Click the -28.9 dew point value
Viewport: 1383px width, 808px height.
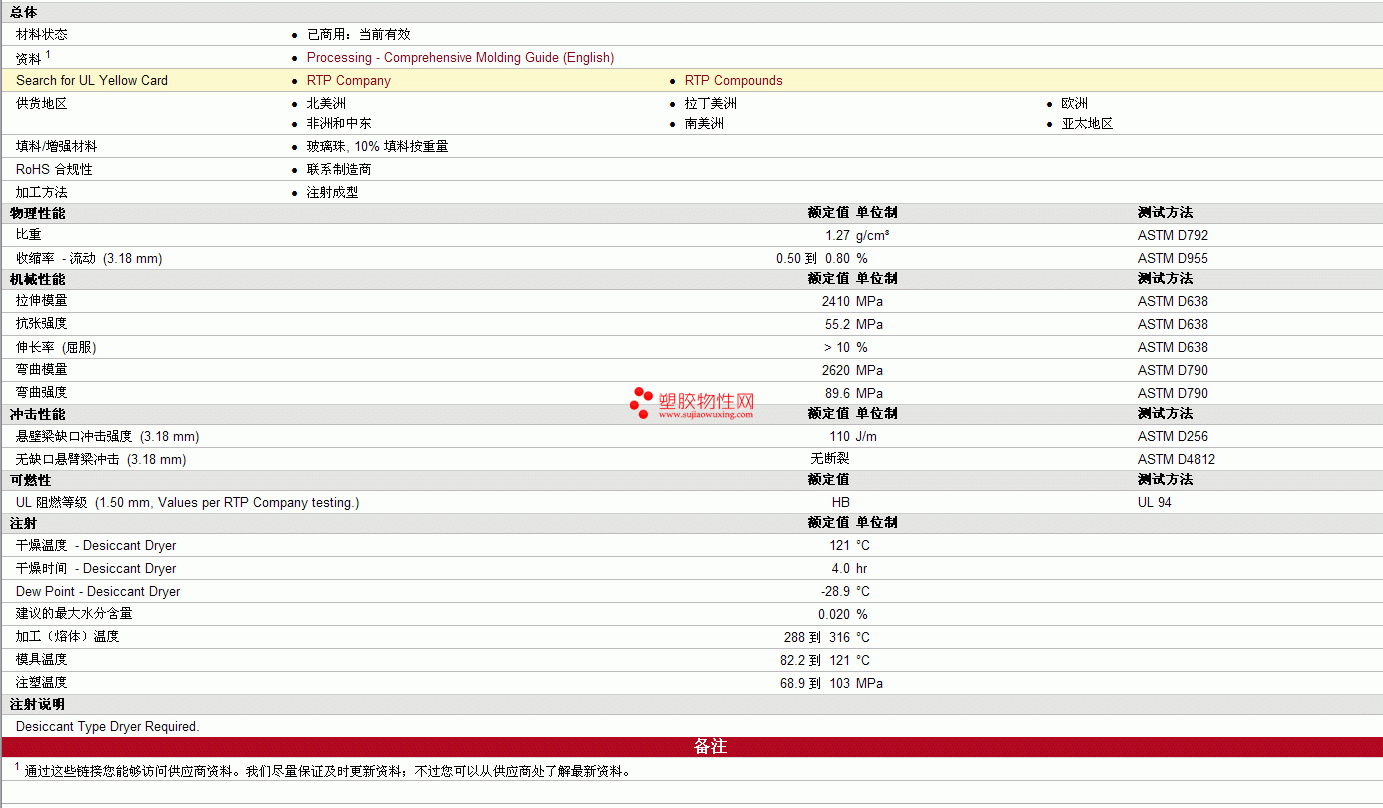point(835,592)
